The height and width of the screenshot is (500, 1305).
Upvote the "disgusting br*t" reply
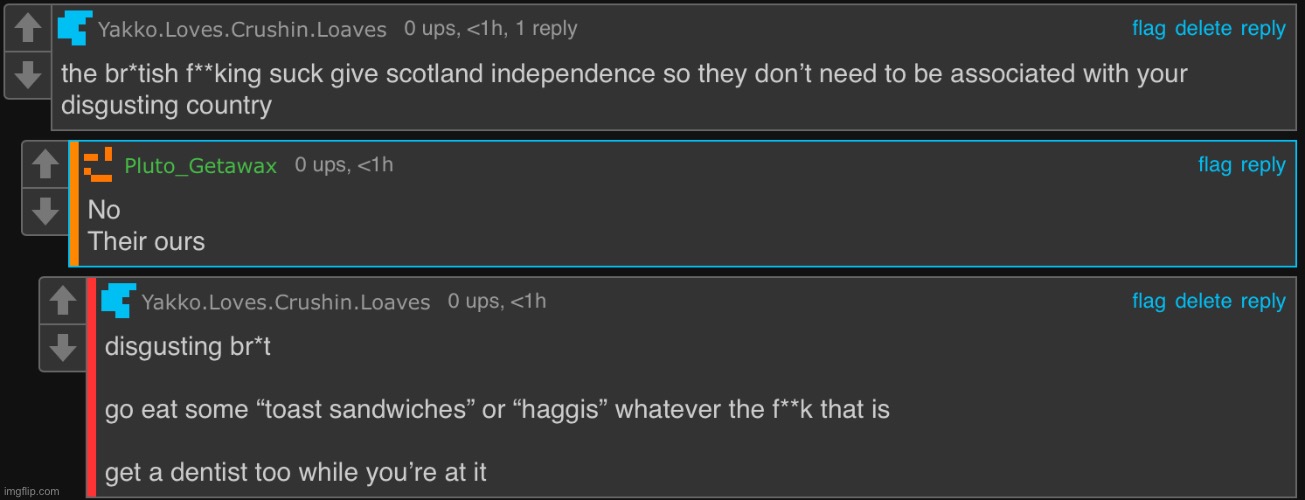(x=62, y=301)
